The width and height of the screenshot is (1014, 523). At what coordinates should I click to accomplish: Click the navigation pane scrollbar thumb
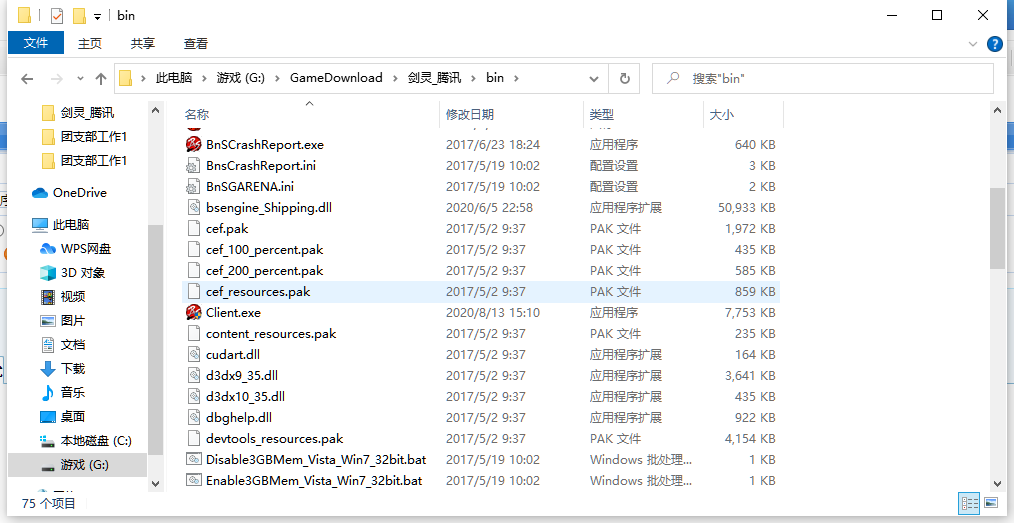155,339
